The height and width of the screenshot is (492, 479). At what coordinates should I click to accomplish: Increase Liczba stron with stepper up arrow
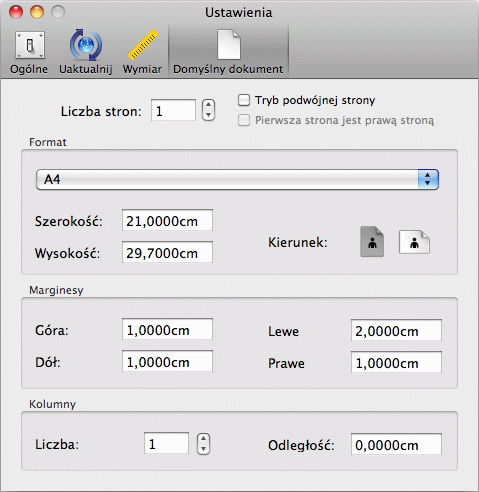(208, 105)
